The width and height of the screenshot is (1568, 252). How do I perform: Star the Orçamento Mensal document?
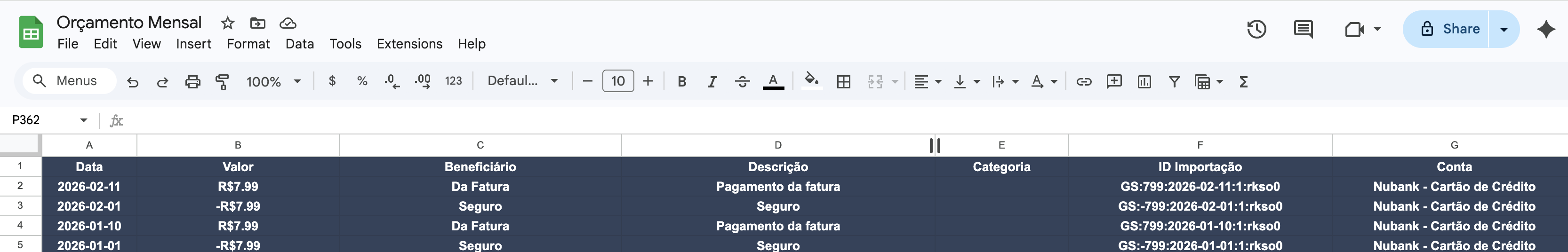pos(228,23)
